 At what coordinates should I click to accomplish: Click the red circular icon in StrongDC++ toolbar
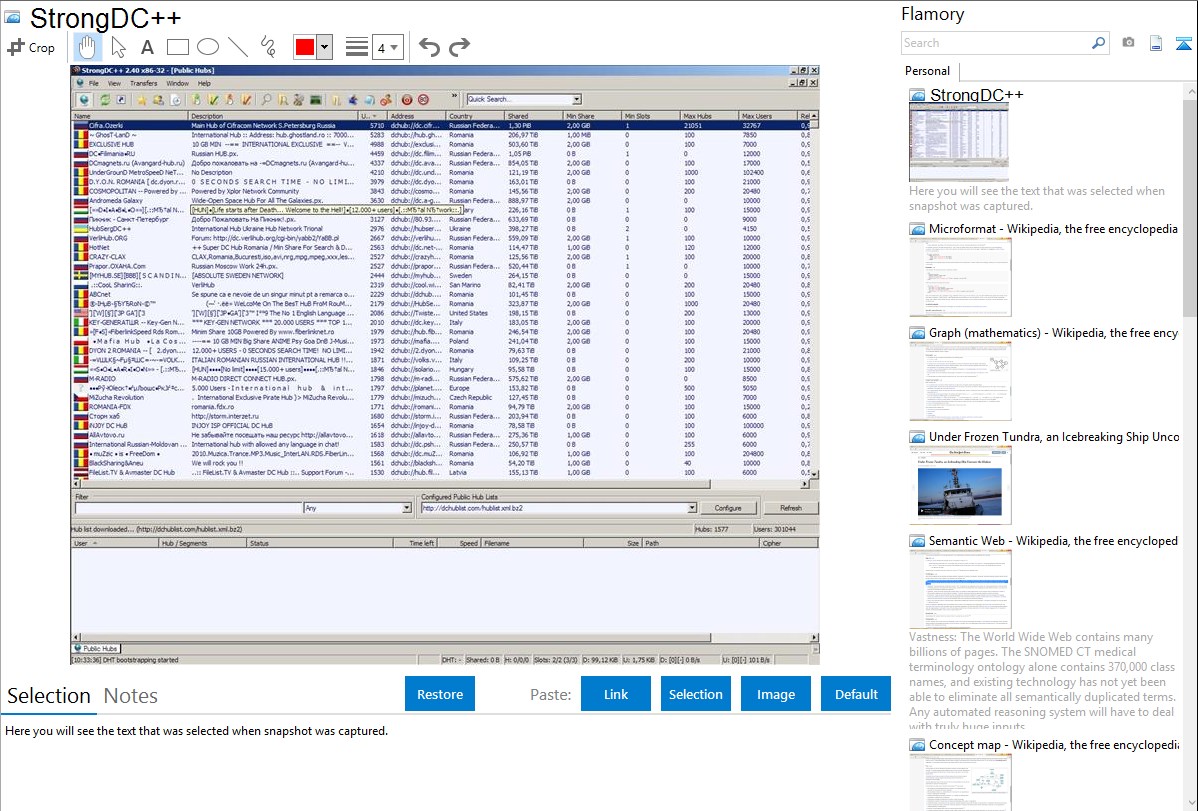406,99
